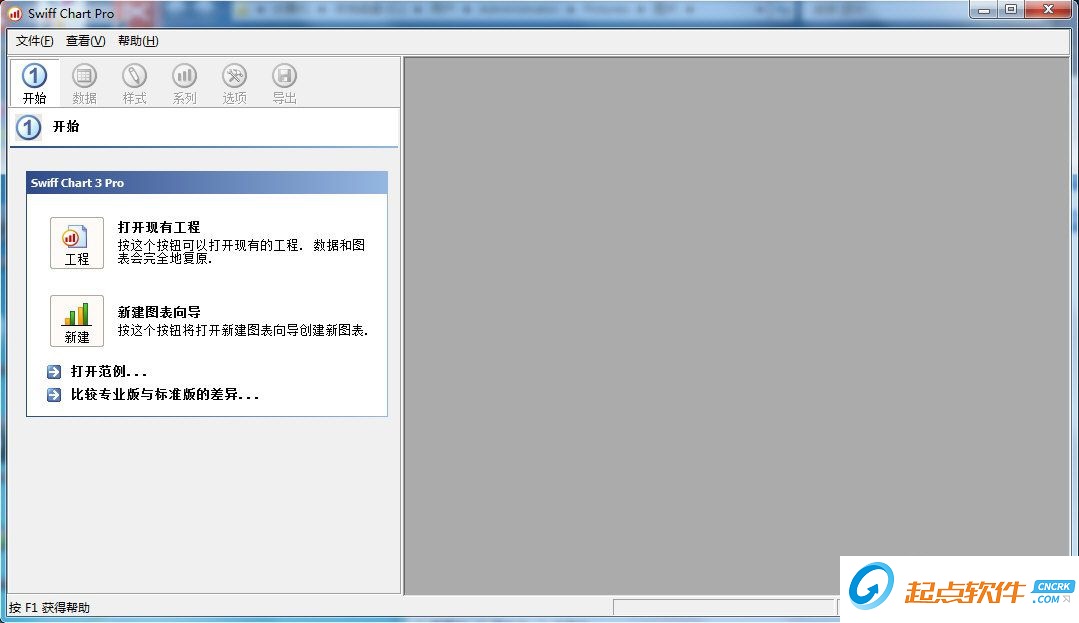Viewport: 1079px width, 623px height.
Task: Open the 文件 menu
Action: click(33, 41)
